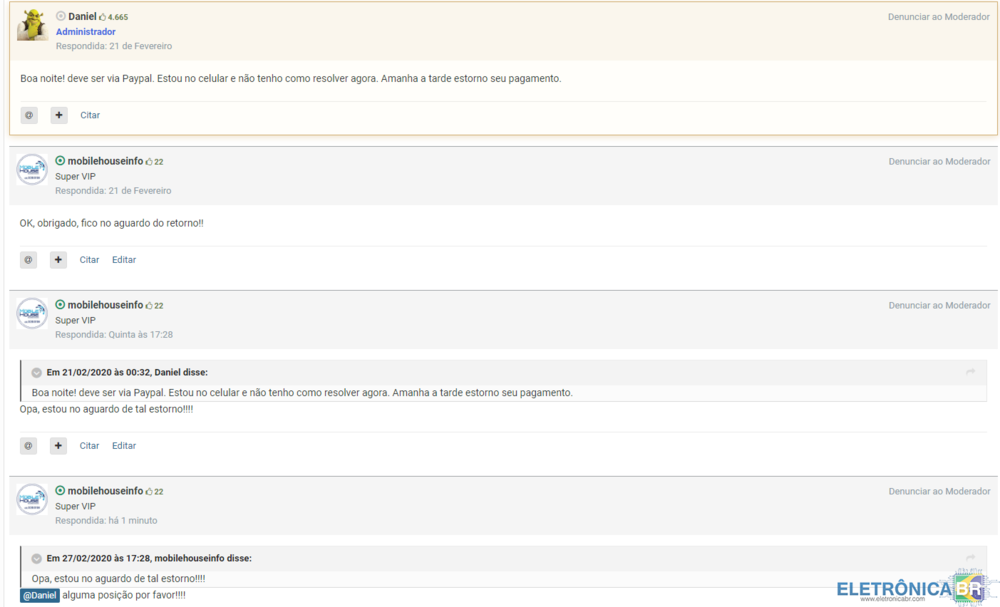This screenshot has width=1000, height=607.
Task: Collapse the mobilehouseinfo quote dated 27/02/2020
Action: point(37,559)
